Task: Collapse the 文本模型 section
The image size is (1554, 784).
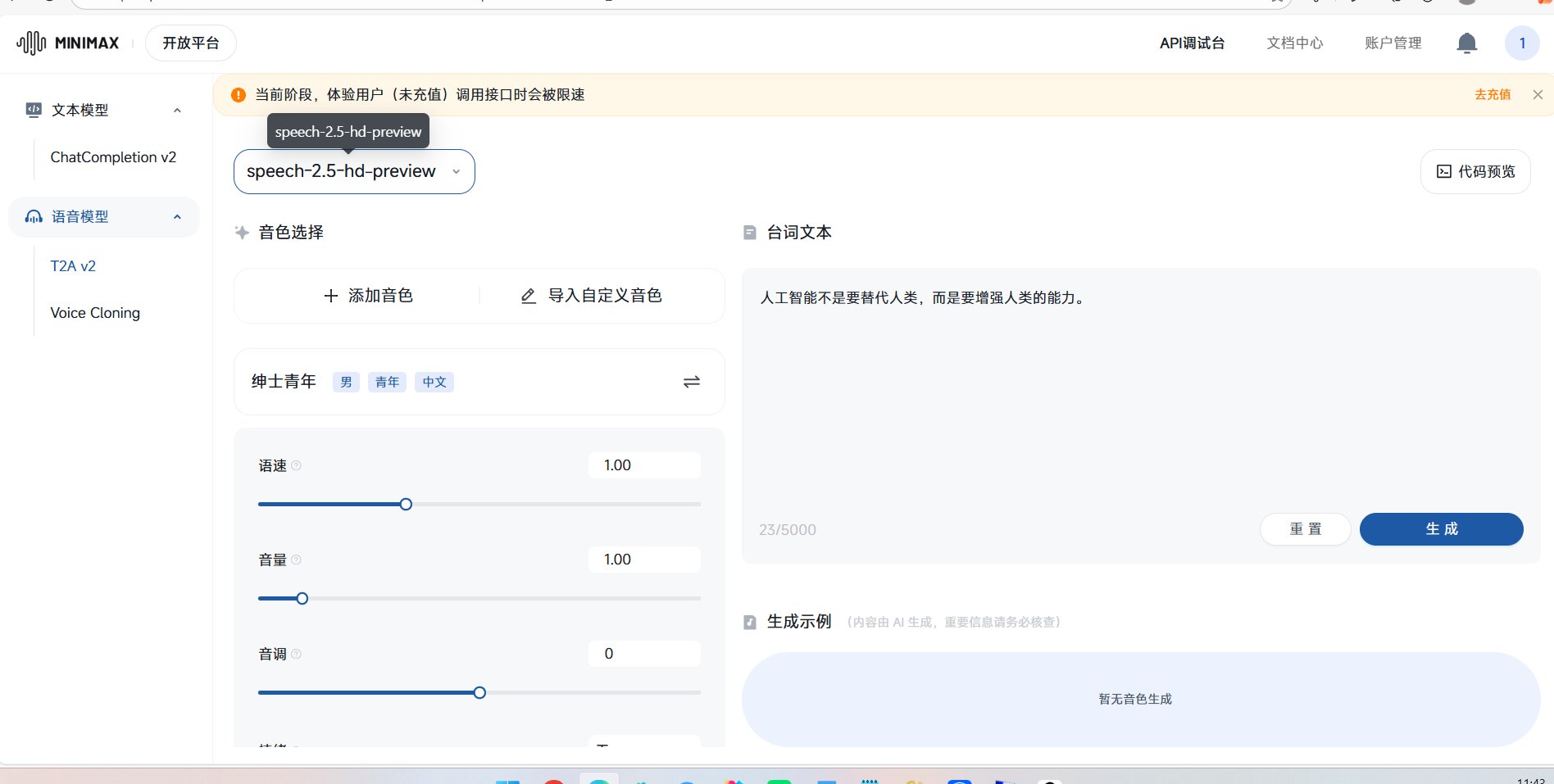Action: coord(177,111)
